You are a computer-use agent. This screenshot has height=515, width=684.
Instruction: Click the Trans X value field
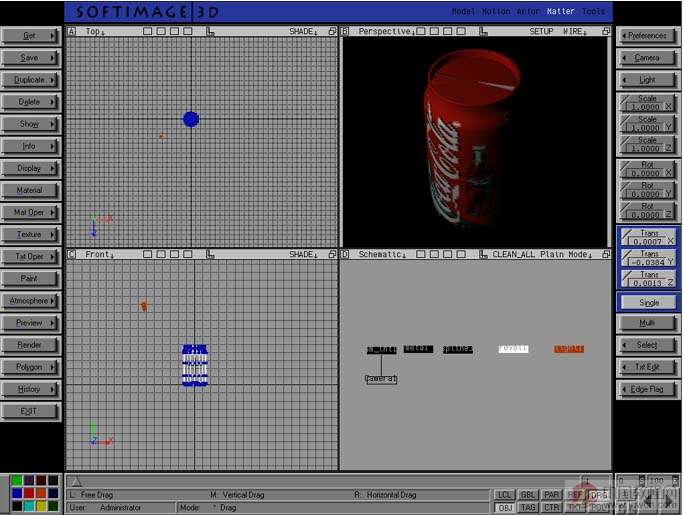click(647, 242)
